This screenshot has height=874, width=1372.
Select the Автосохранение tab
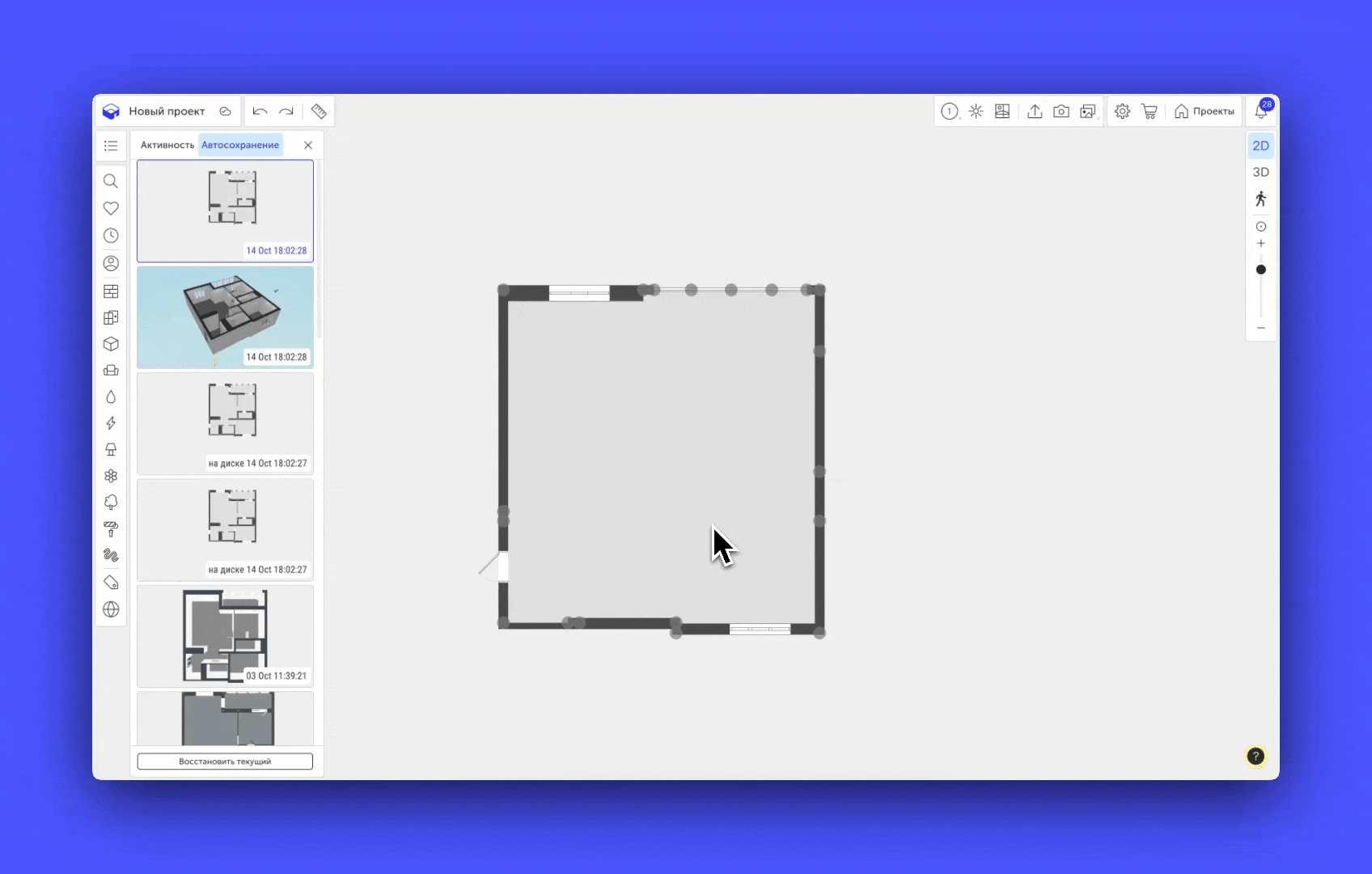(x=240, y=146)
